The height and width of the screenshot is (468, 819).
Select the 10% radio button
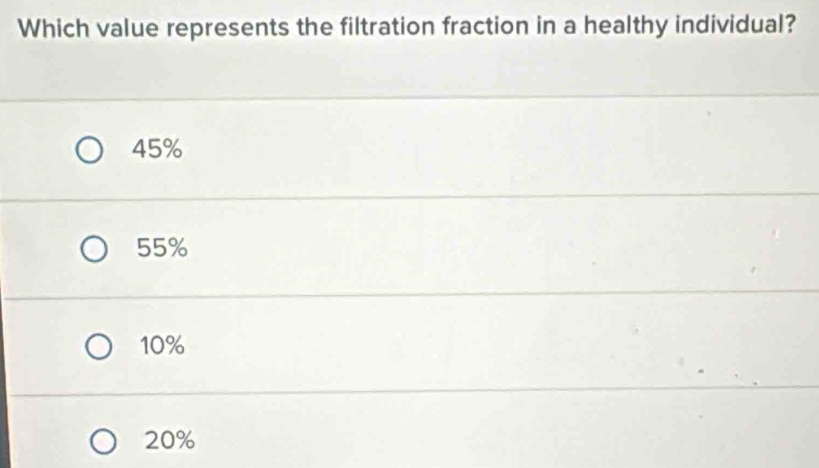pyautogui.click(x=98, y=347)
